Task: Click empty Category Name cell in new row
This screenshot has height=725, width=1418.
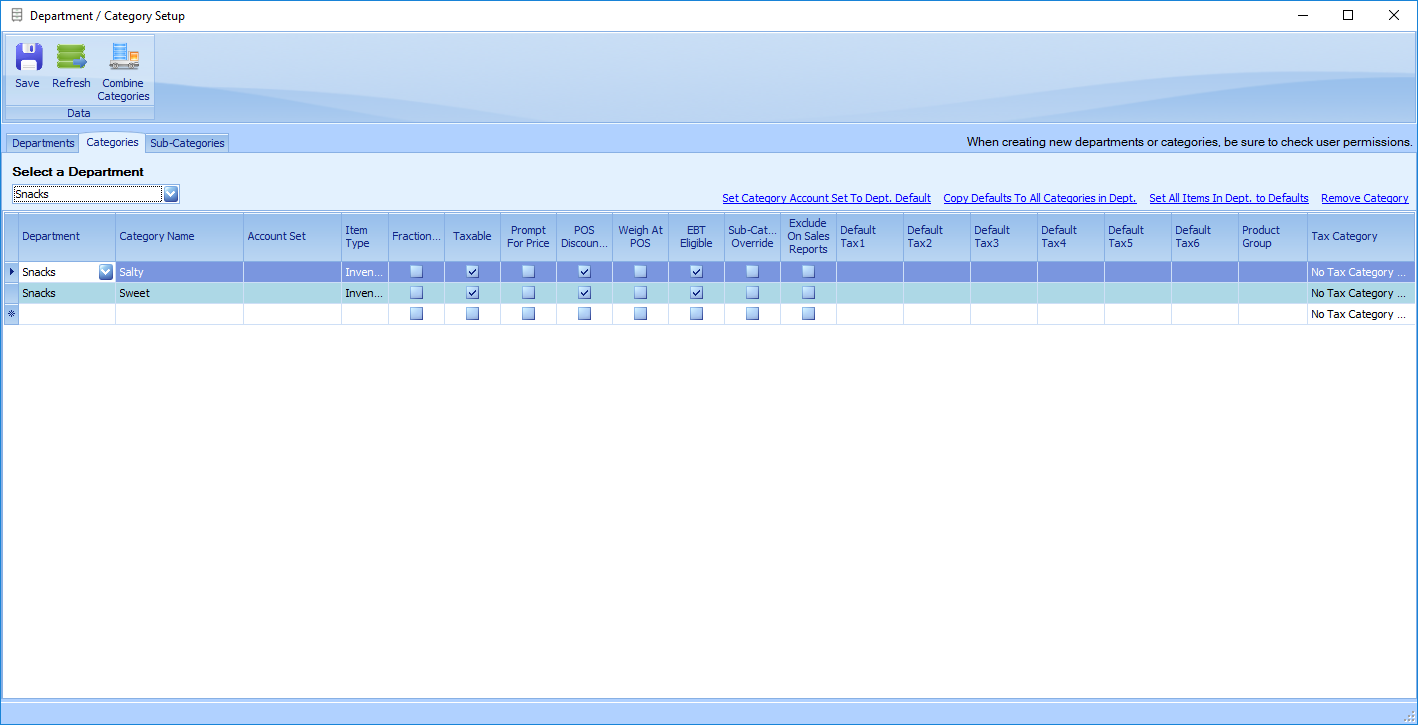Action: click(x=179, y=314)
